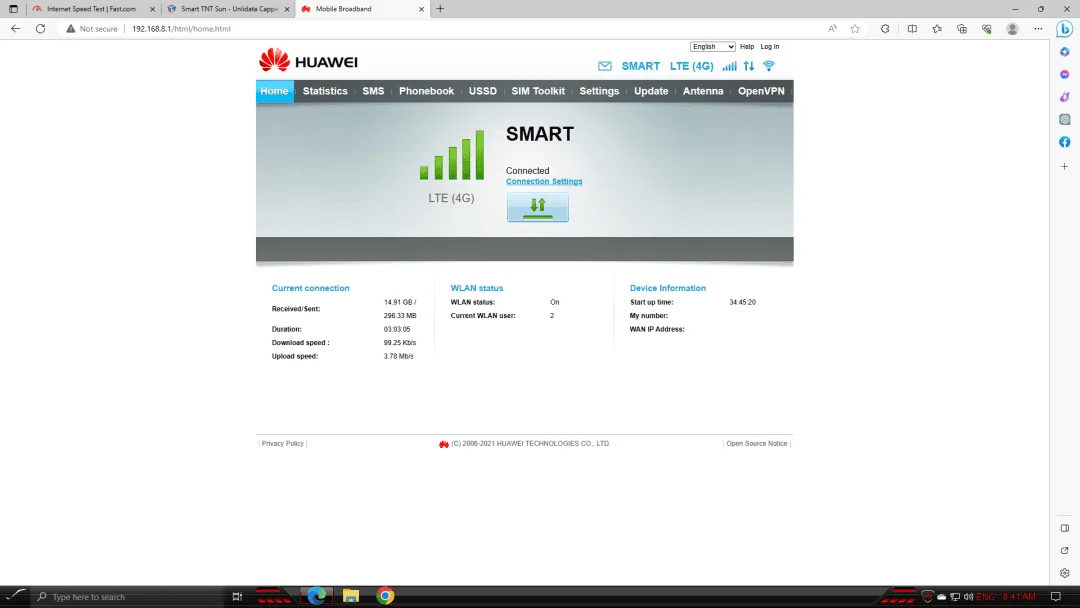Switch to the Internet Speed Test Fast.com tab
Viewport: 1080px width, 608px height.
(92, 9)
